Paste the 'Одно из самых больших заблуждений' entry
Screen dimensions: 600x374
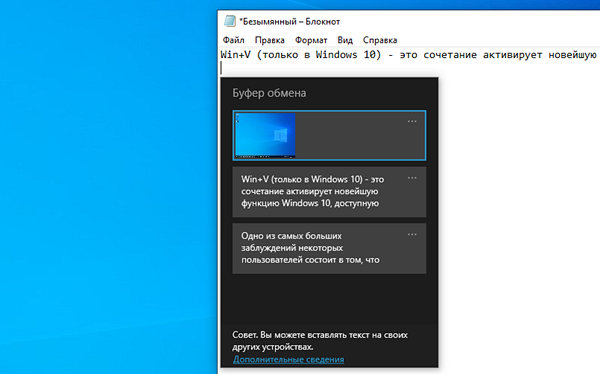[x=329, y=248]
